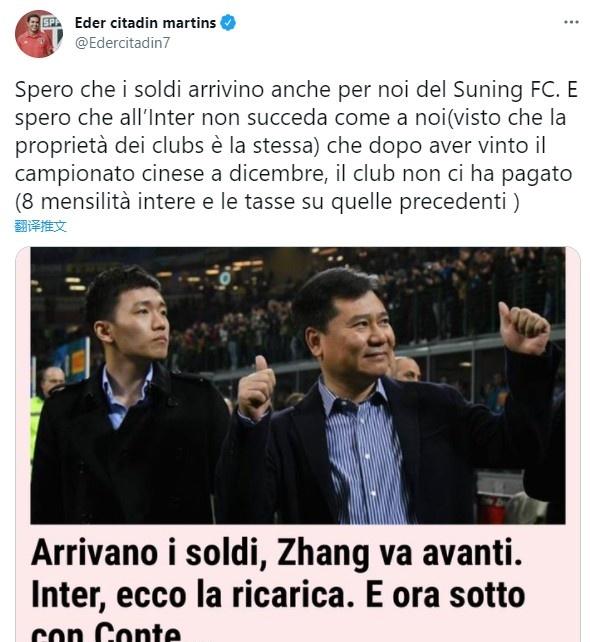The width and height of the screenshot is (590, 642).
Task: Click the tweet line starting '(8 mensilità intere'
Action: (267, 201)
